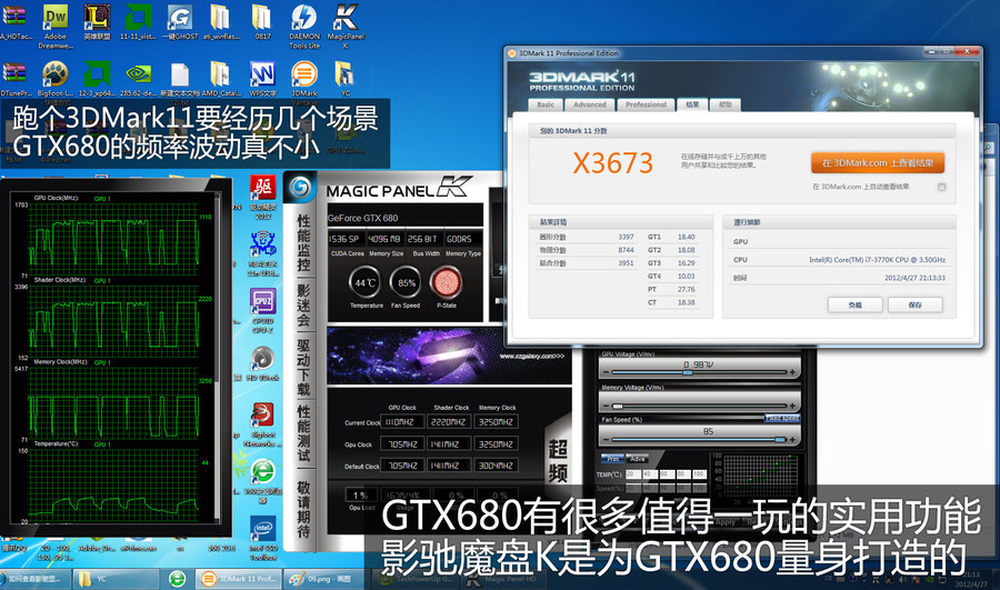The width and height of the screenshot is (1000, 590).
Task: Open the 影迷会 section in Magic Panel sidebar
Action: pos(303,306)
